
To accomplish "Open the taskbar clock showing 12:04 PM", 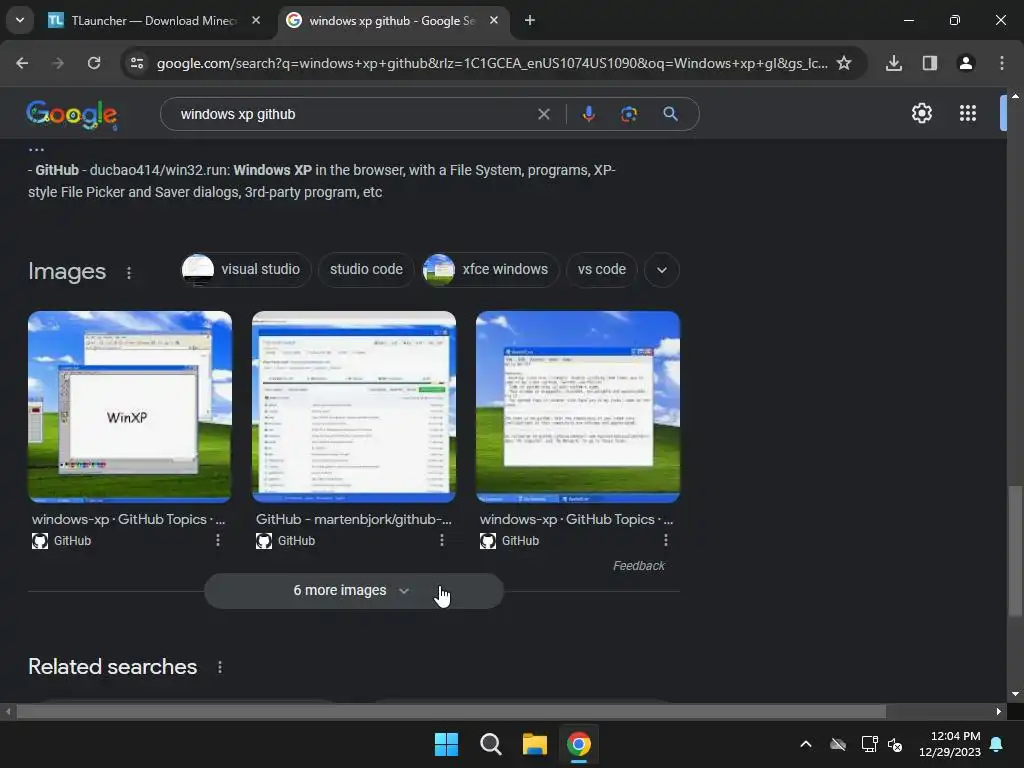I will point(950,744).
